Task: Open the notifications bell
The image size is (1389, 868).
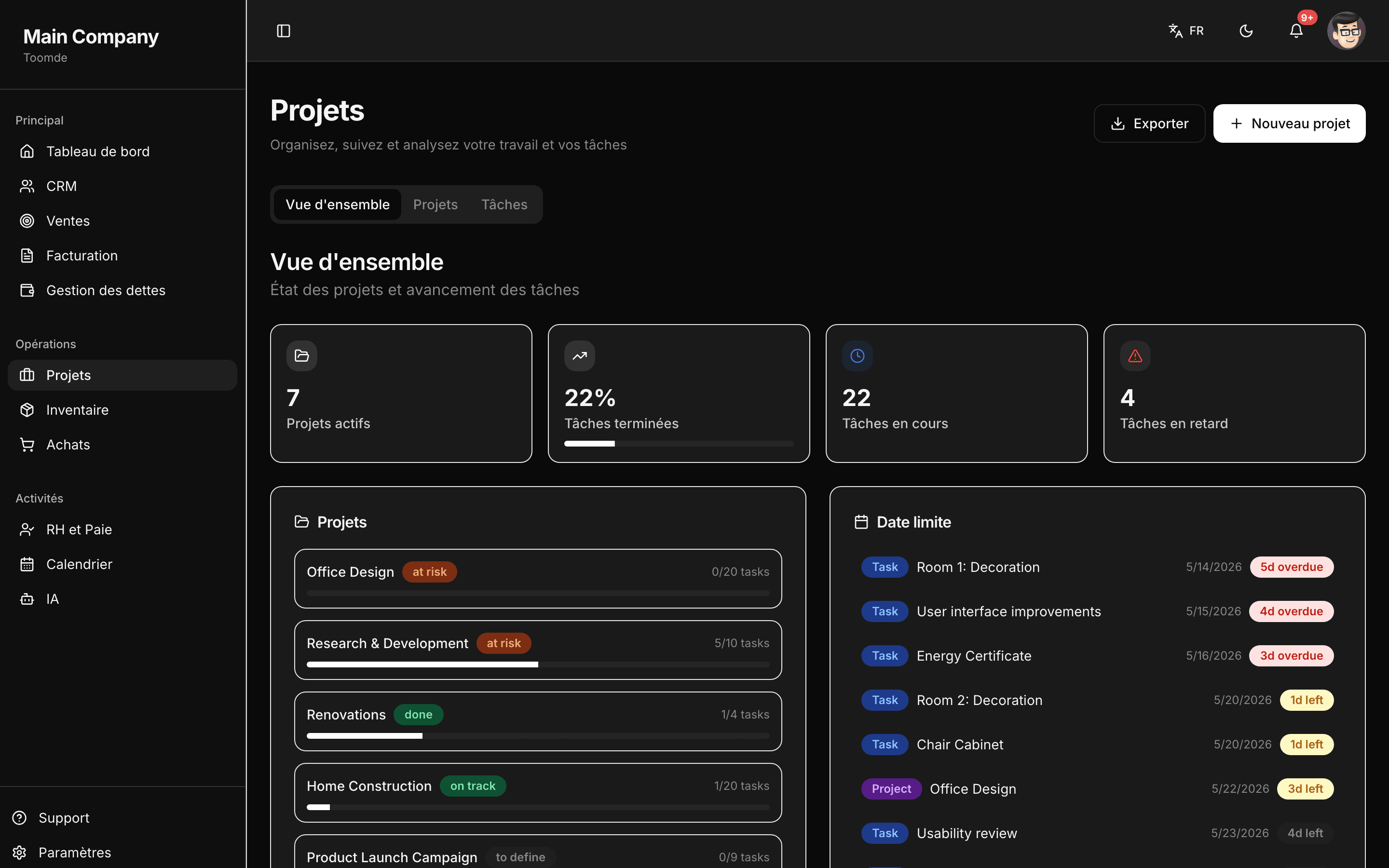Action: pyautogui.click(x=1296, y=30)
